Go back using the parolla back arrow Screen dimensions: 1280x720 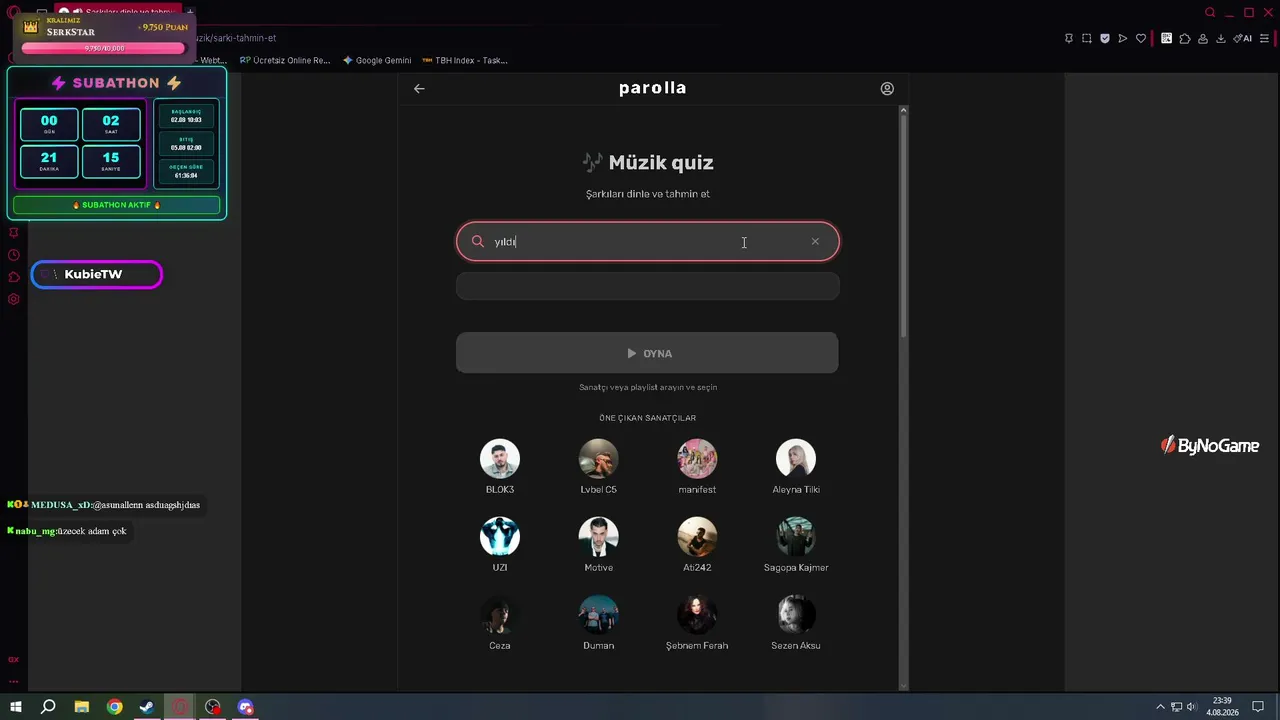pyautogui.click(x=419, y=88)
